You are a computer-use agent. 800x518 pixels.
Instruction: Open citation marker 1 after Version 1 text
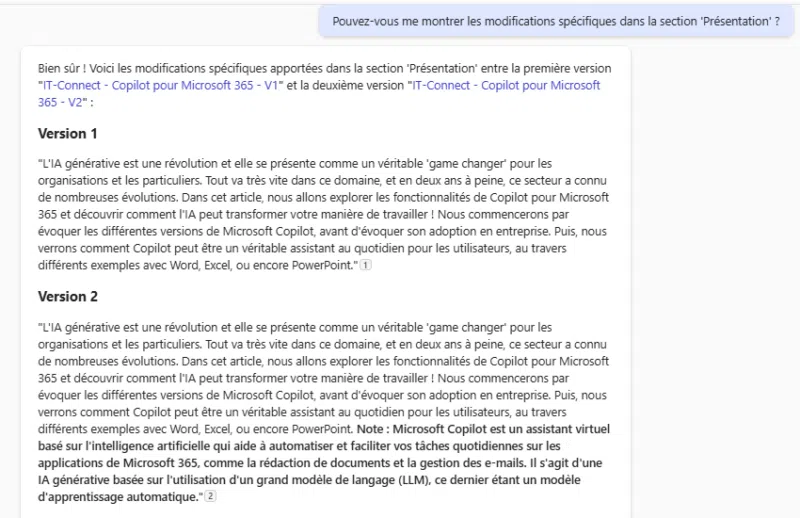coord(365,265)
